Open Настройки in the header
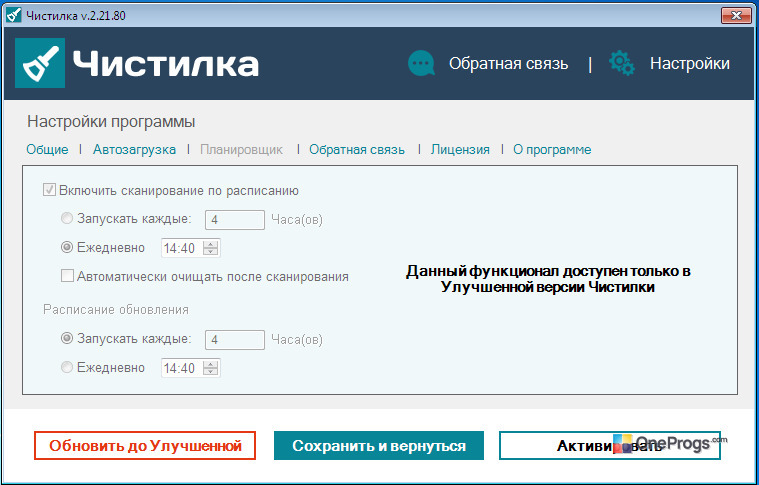Image resolution: width=759 pixels, height=485 pixels. (x=690, y=64)
